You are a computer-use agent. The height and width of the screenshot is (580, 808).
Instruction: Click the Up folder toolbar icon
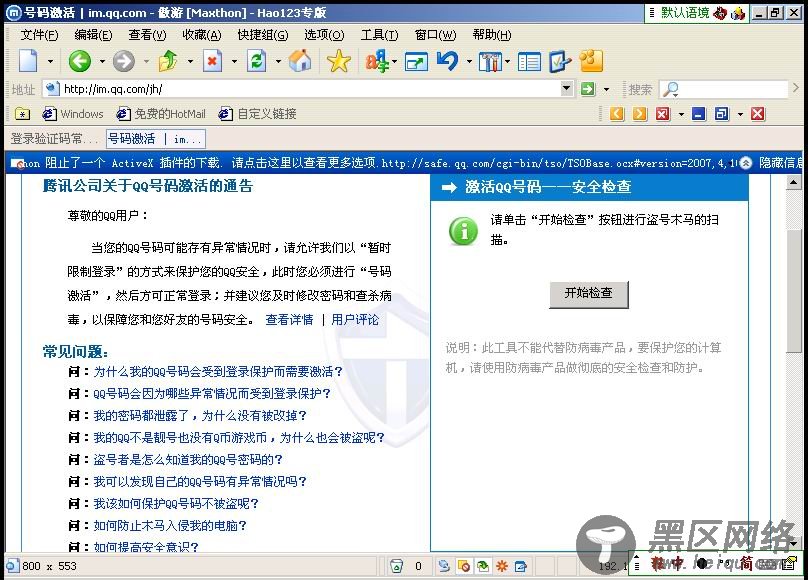tap(168, 61)
